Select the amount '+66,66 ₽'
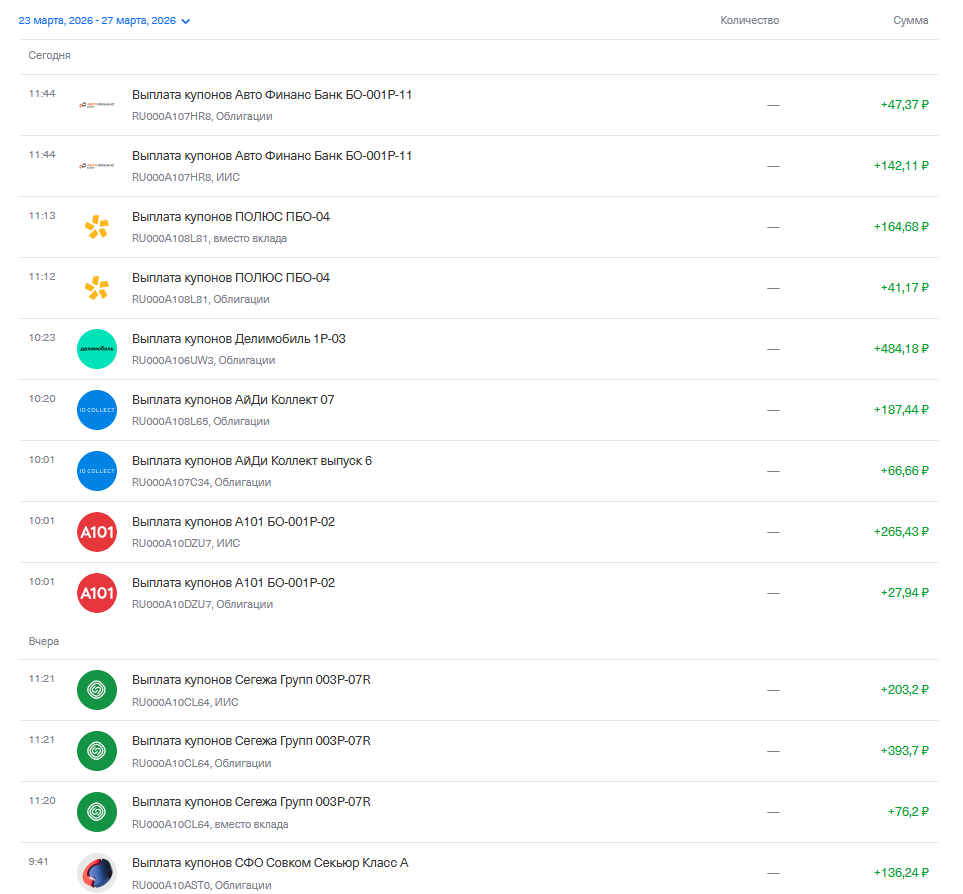This screenshot has height=894, width=963. (x=904, y=471)
